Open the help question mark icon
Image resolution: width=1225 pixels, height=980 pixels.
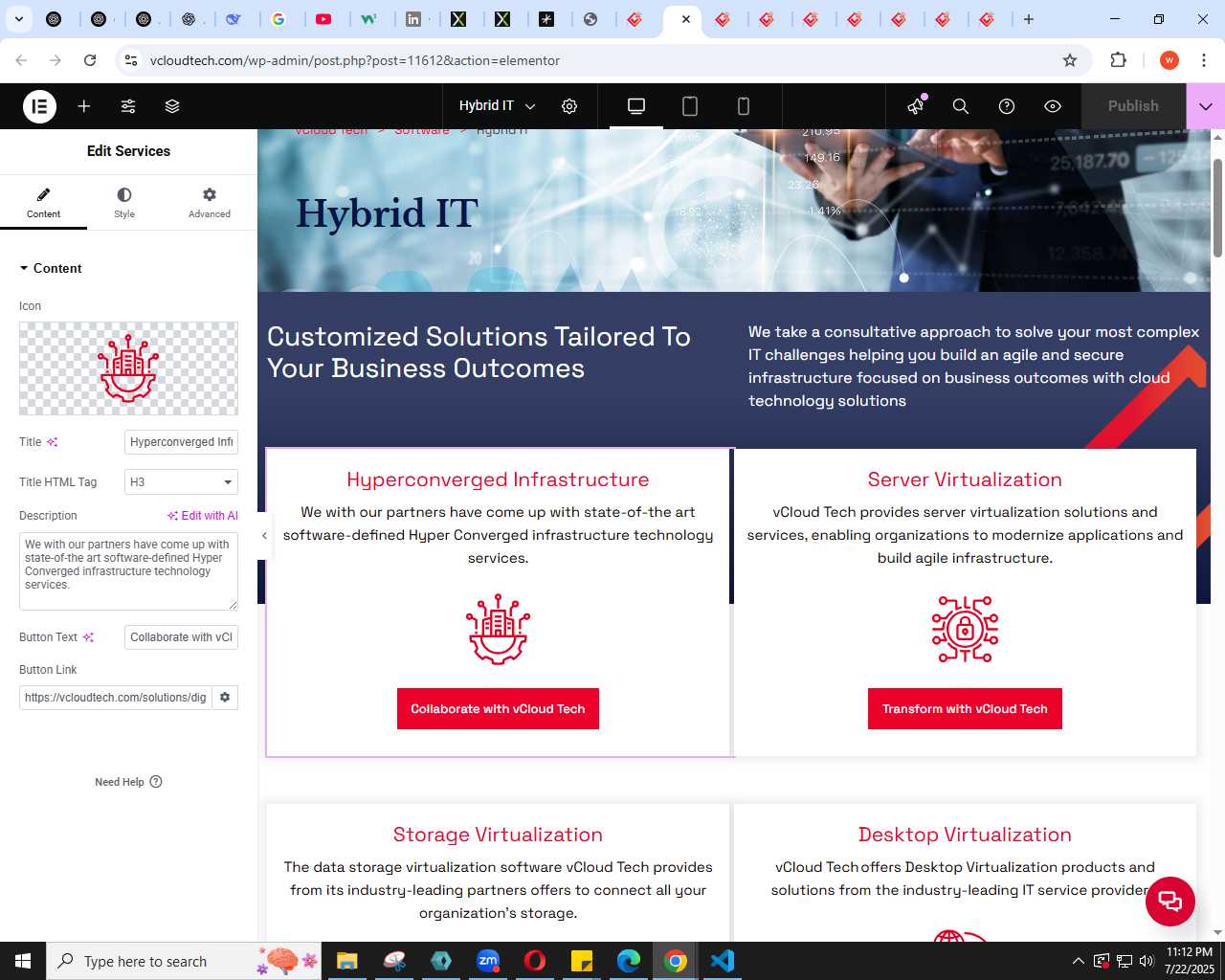click(x=1007, y=106)
